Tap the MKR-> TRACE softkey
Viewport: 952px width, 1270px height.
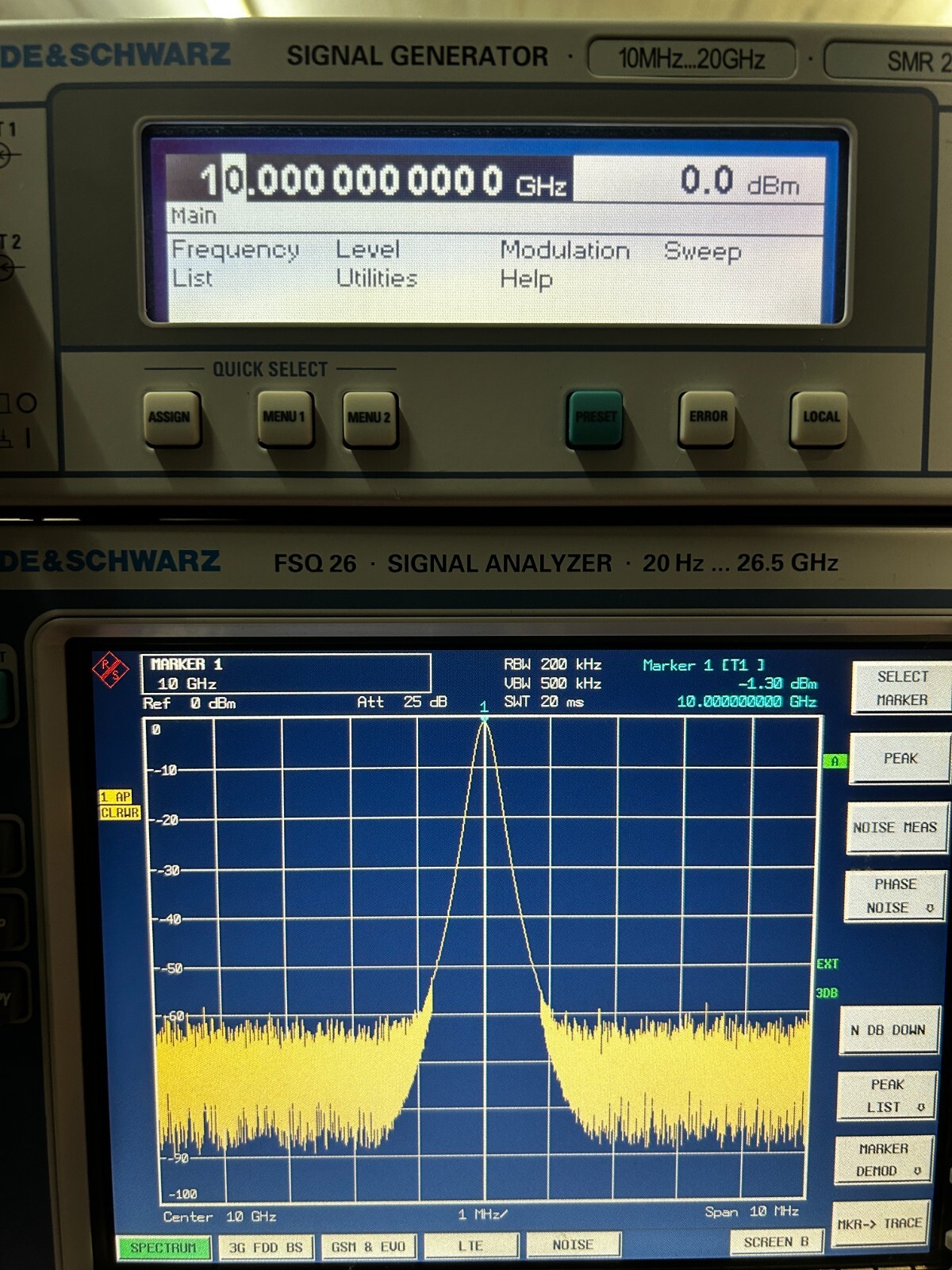point(879,1224)
